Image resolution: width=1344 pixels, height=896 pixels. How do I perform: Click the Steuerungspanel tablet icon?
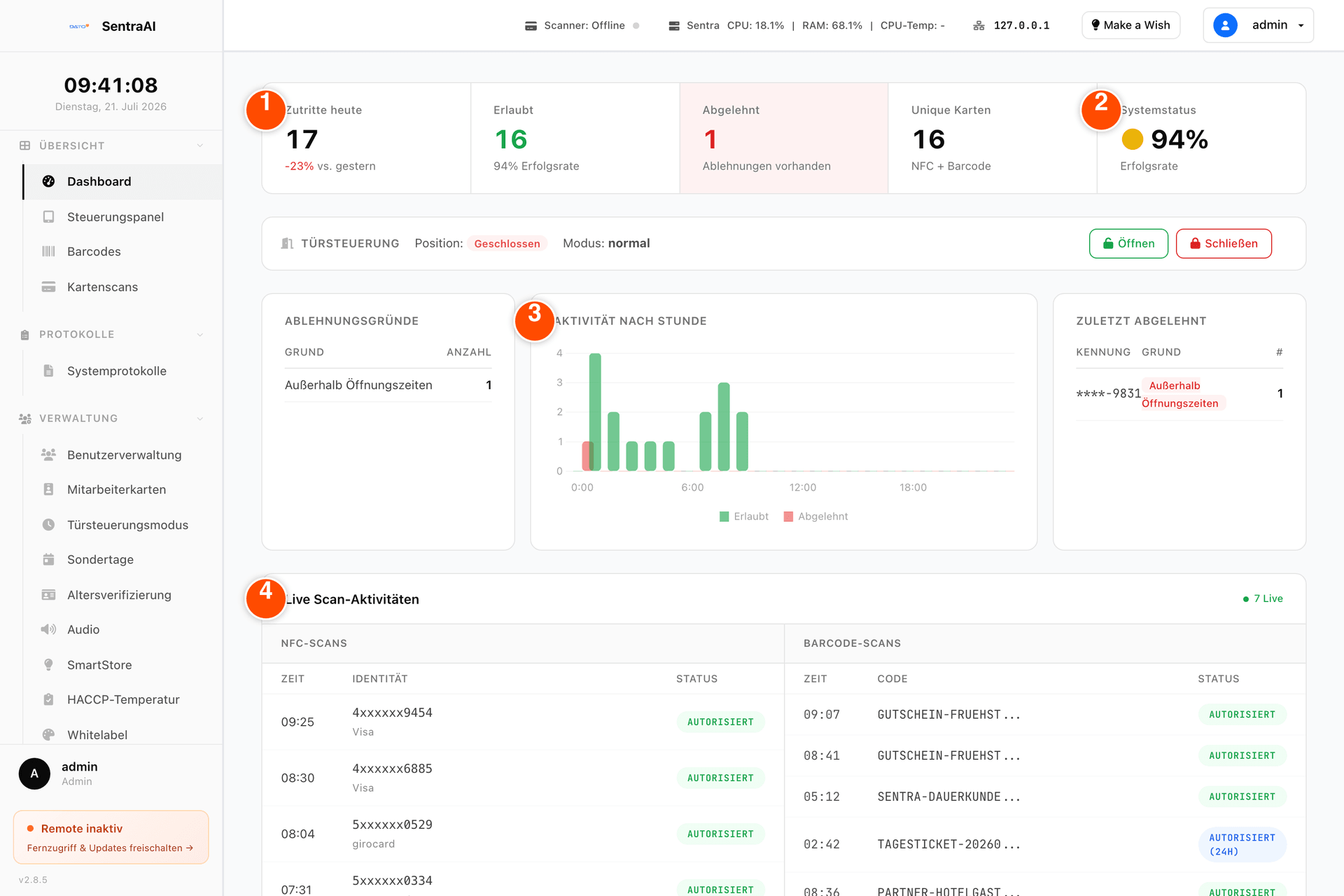(x=48, y=217)
